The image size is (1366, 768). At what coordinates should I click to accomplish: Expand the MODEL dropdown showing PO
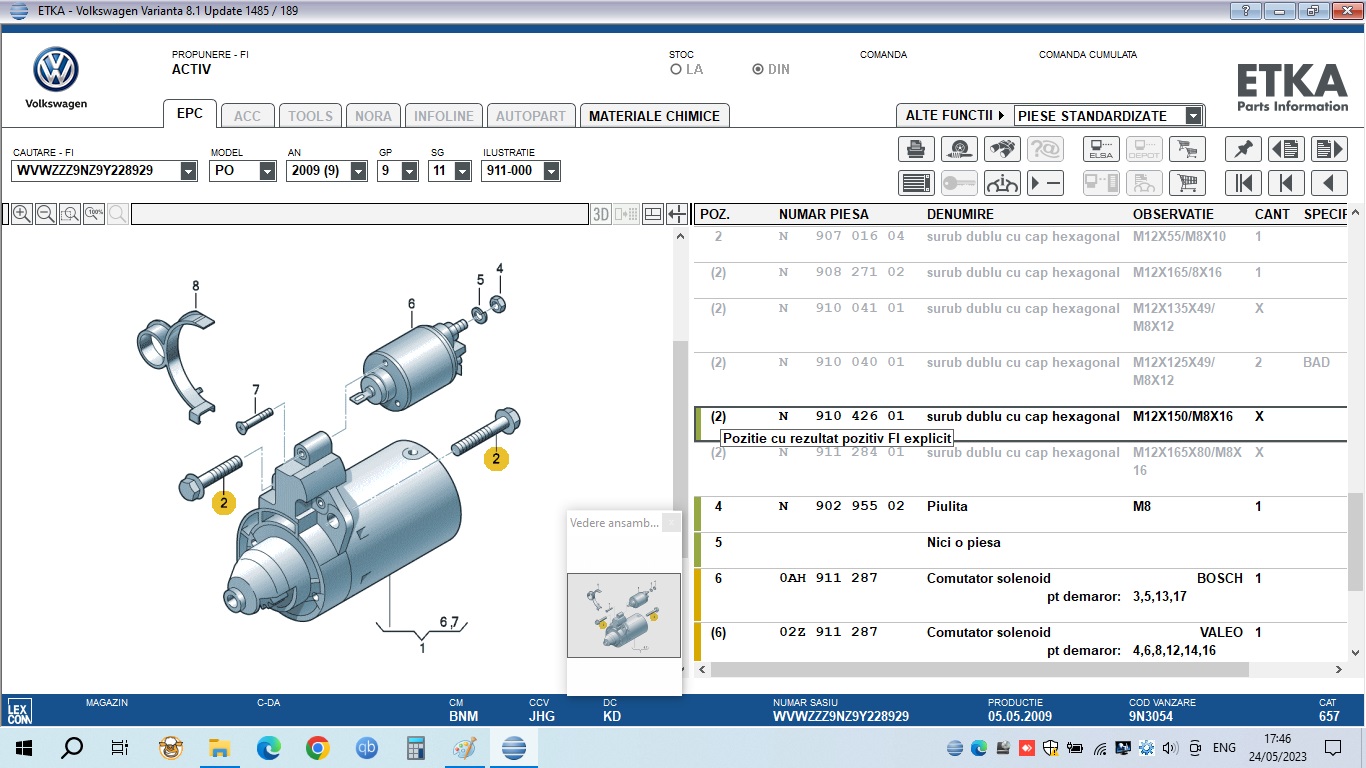point(267,171)
